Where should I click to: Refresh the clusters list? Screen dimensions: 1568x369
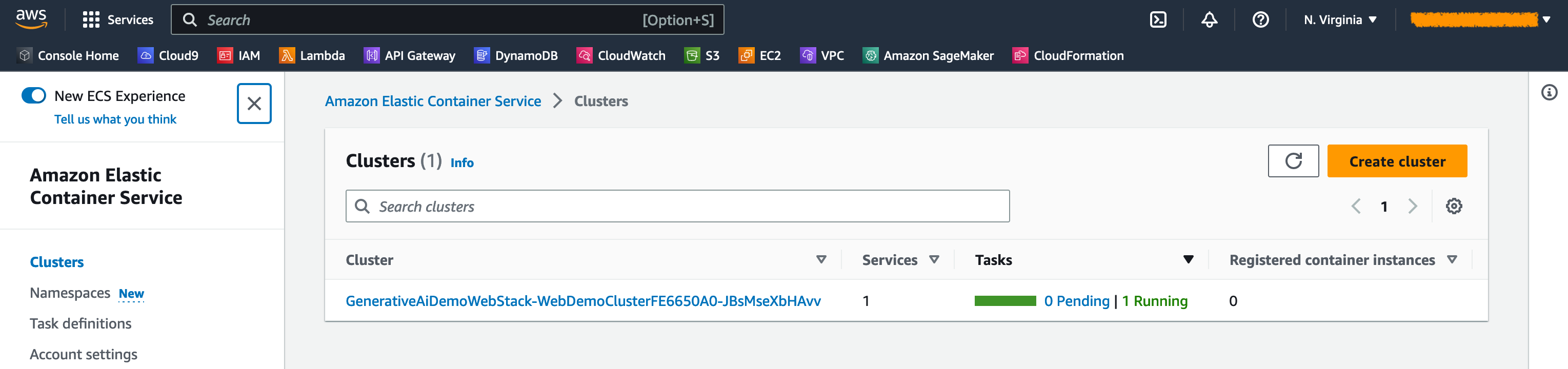coord(1293,161)
